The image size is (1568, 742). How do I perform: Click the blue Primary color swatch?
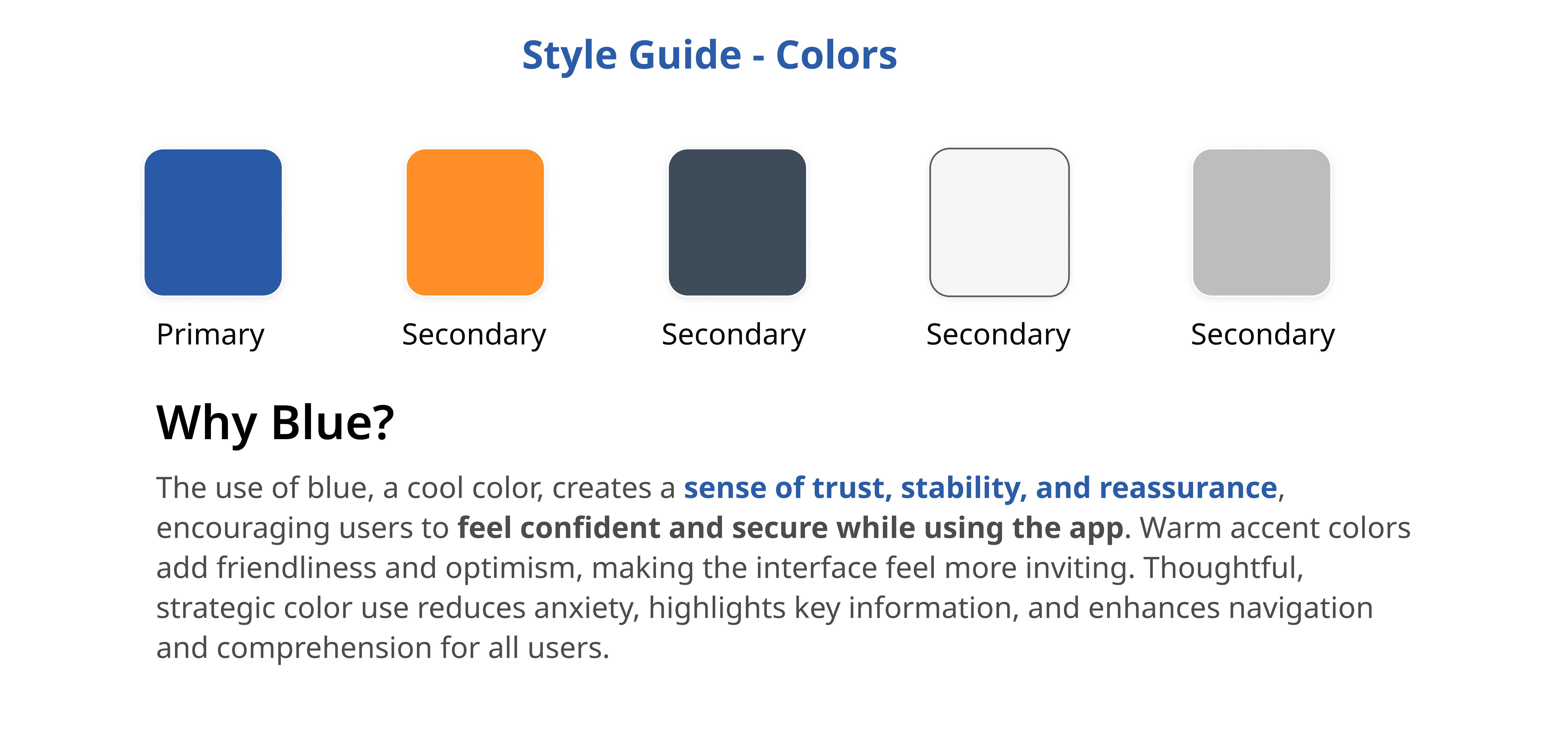point(213,223)
